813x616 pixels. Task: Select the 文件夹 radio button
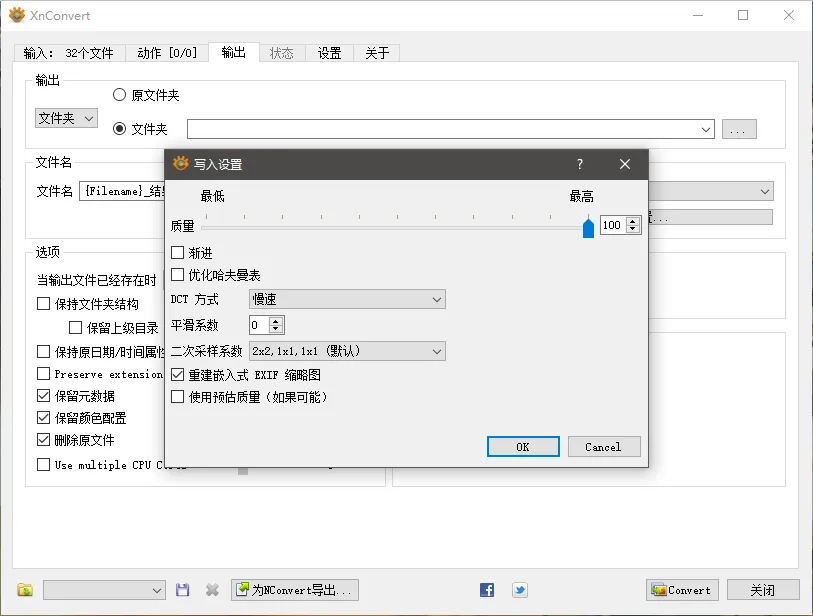[119, 128]
